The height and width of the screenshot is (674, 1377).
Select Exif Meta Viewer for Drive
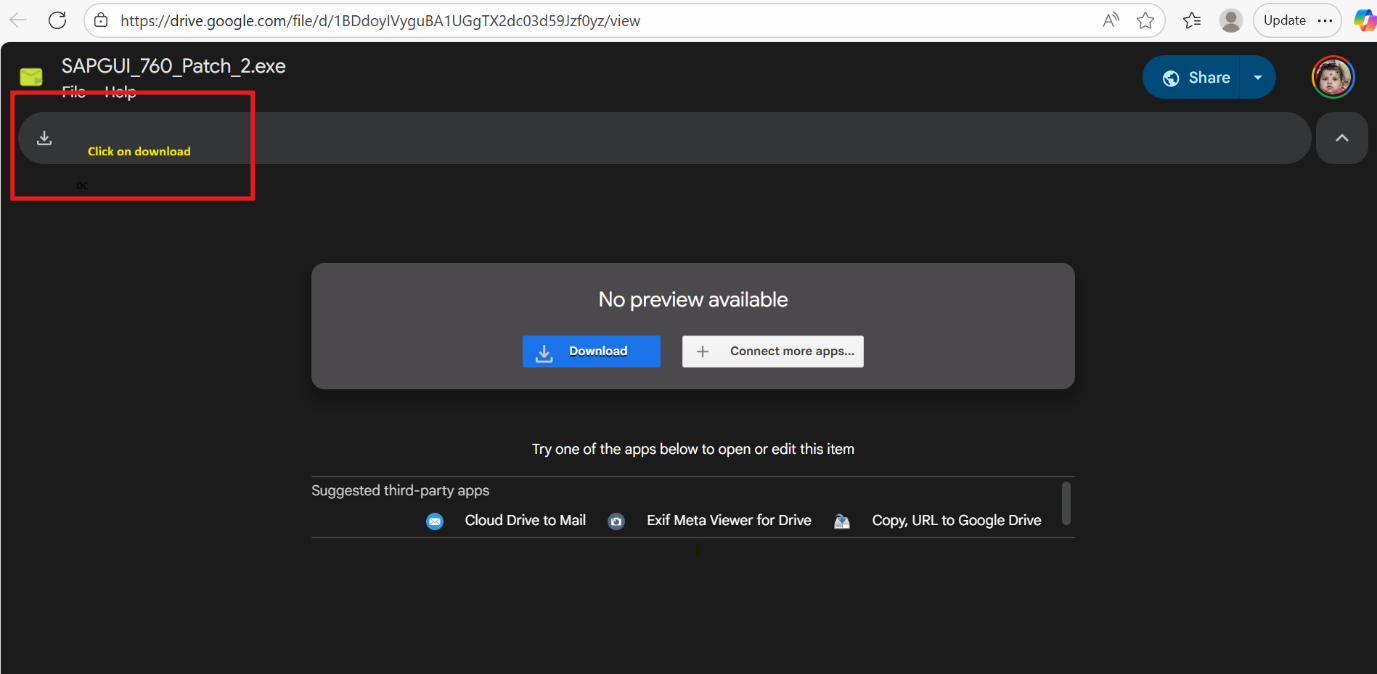[x=728, y=521]
